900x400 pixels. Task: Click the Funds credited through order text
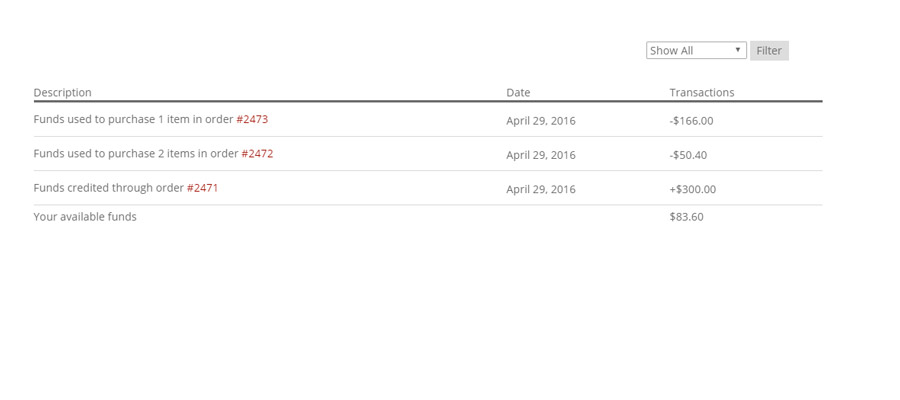point(108,188)
